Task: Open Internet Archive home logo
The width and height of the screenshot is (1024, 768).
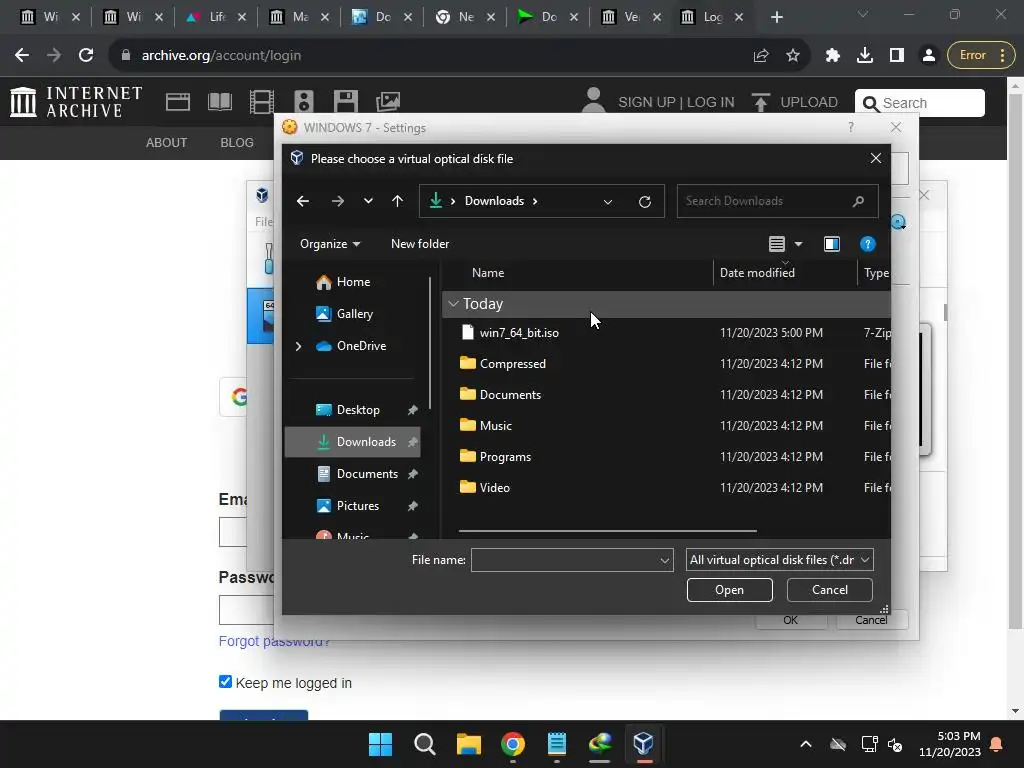Action: pyautogui.click(x=76, y=103)
